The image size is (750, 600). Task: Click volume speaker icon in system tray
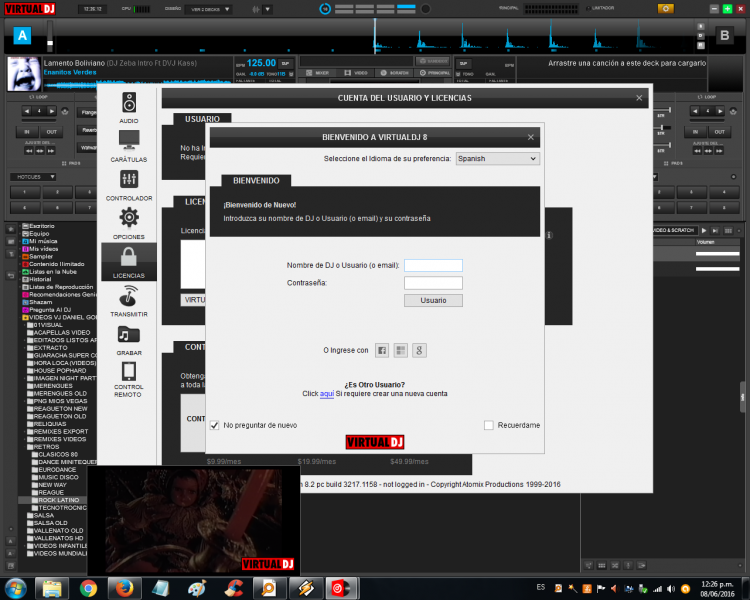tap(671, 589)
